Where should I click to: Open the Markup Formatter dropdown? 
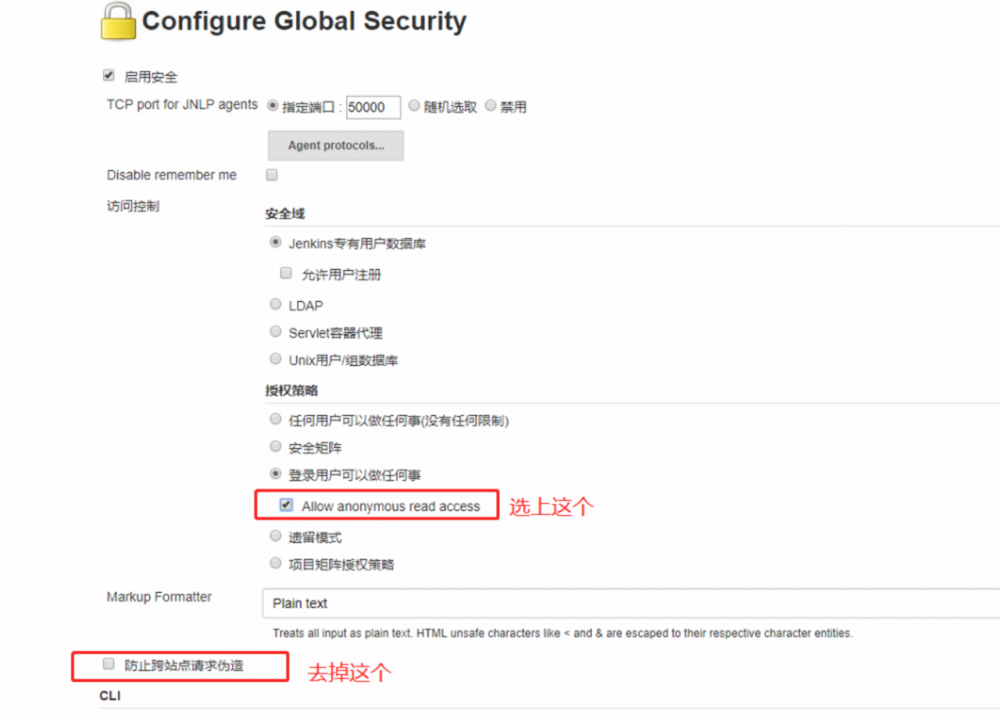click(x=630, y=603)
